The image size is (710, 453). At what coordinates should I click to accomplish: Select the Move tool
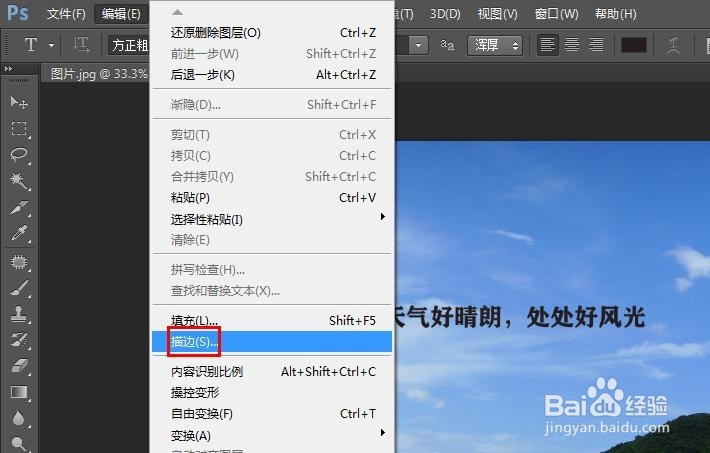pos(19,102)
